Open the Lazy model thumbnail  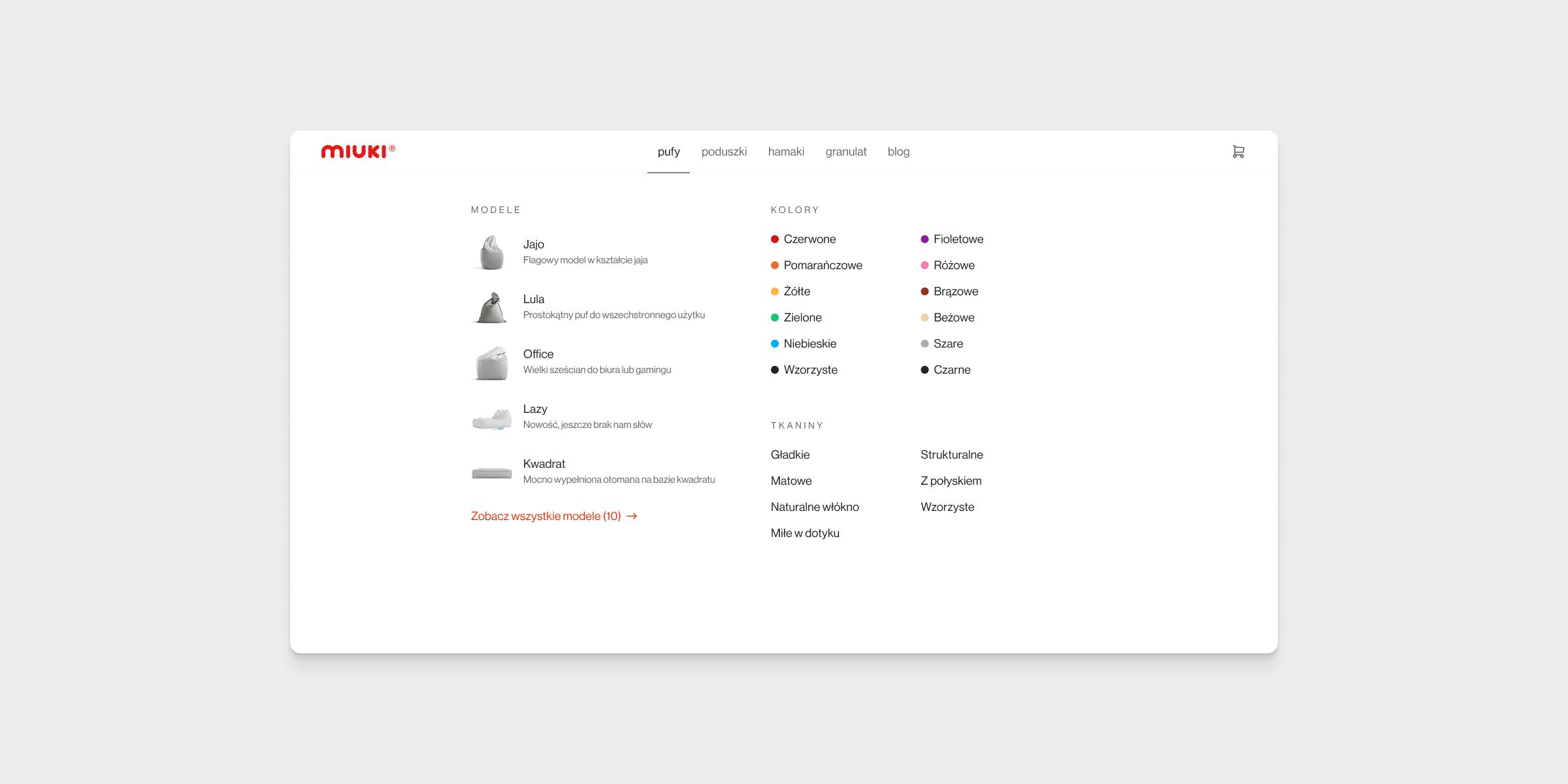pos(491,418)
